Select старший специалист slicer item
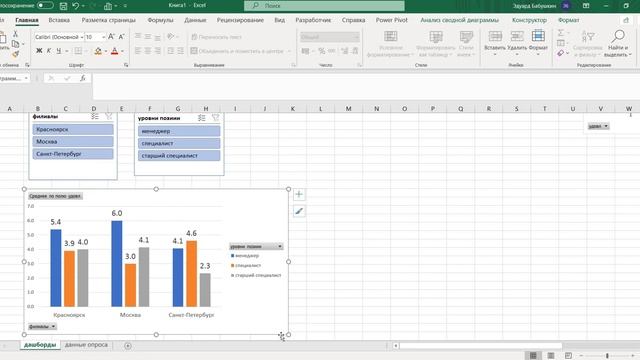Image resolution: width=640 pixels, height=360 pixels. point(179,156)
